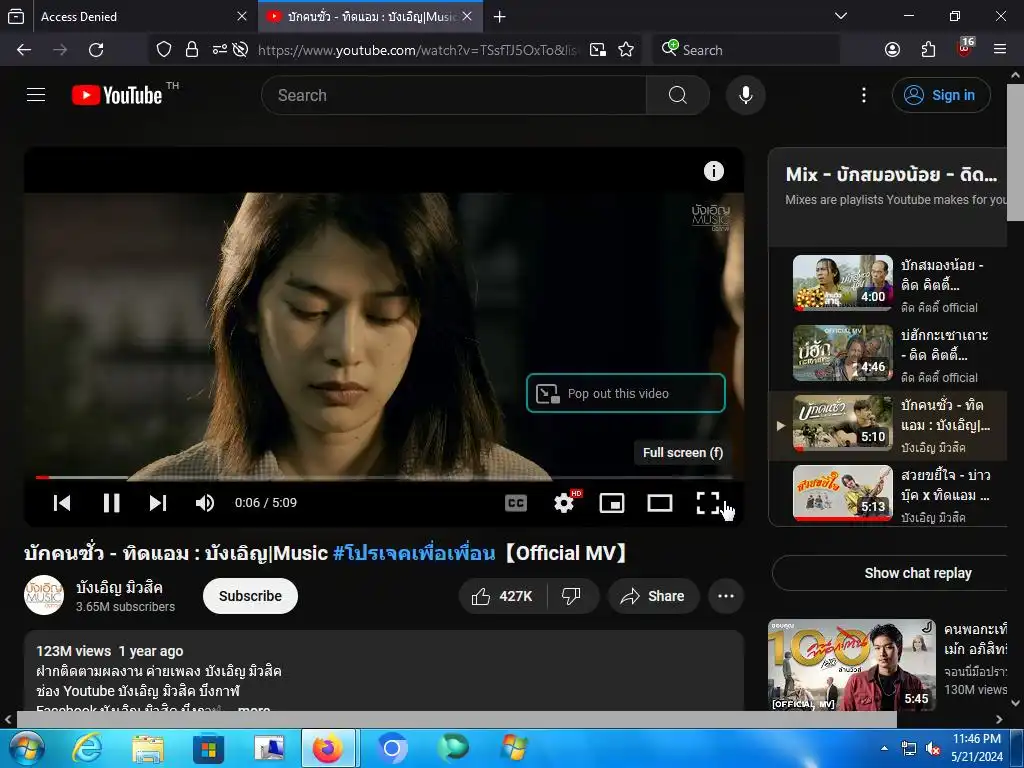Play บ่ฮักกะเซาเถาะ playlist item thumbnail

click(x=842, y=353)
